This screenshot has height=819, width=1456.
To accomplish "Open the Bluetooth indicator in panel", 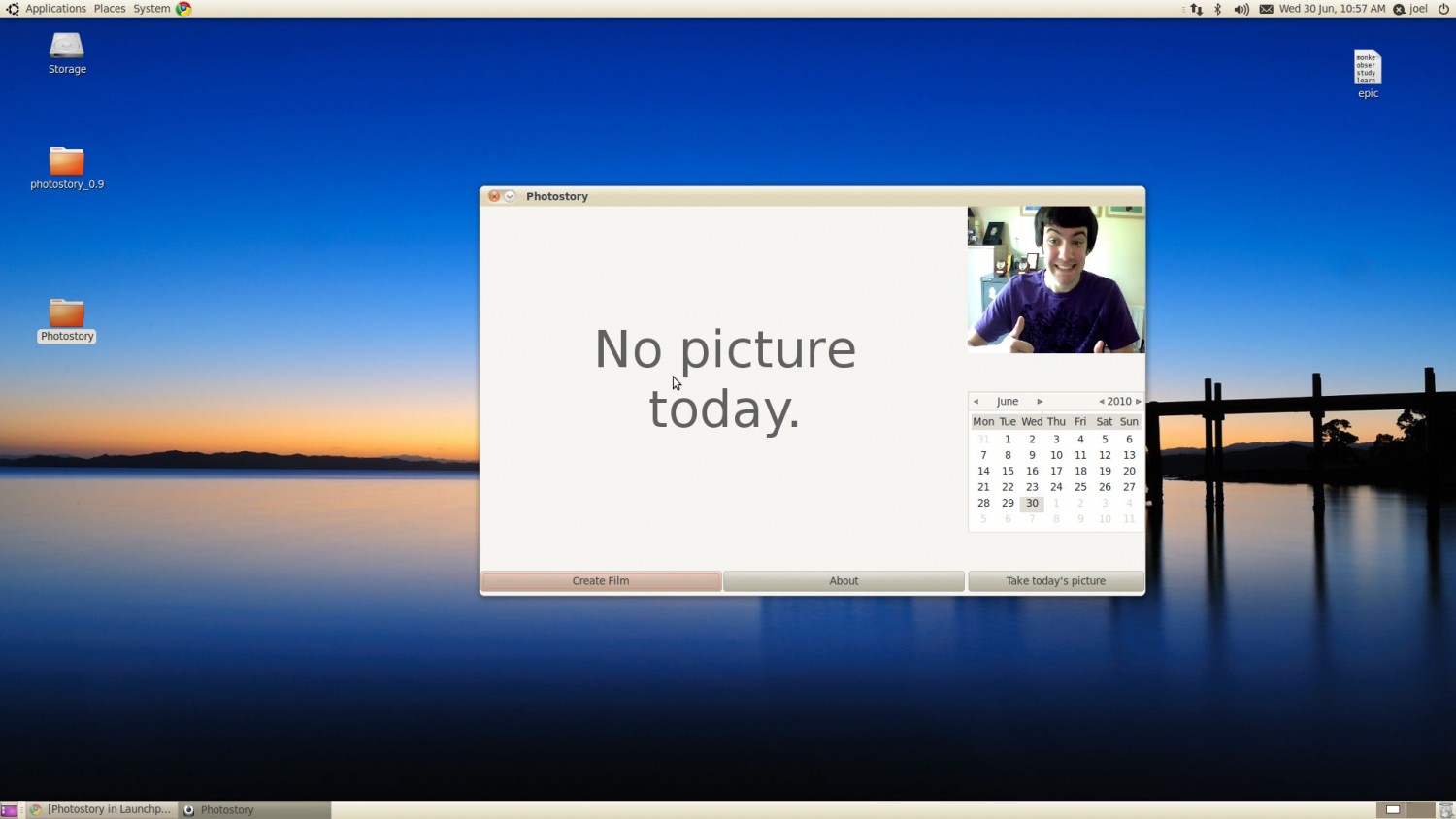I will click(1217, 9).
